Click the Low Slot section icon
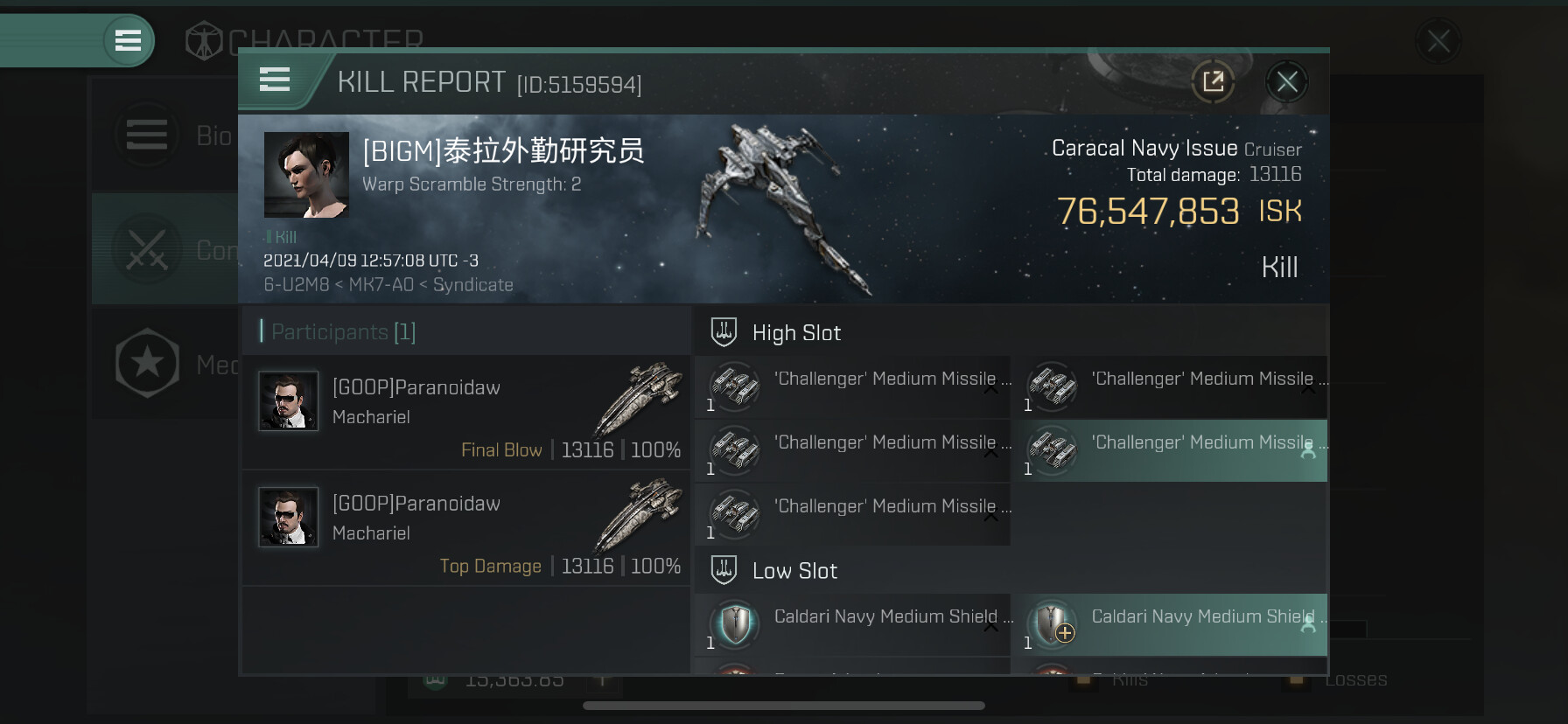Image resolution: width=1568 pixels, height=724 pixels. 724,570
